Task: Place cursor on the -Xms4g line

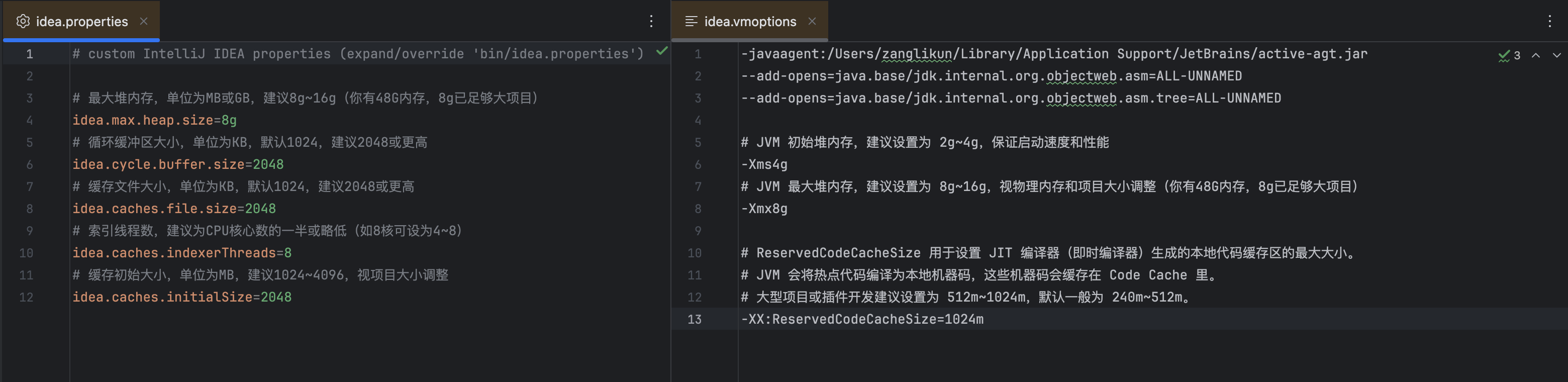Action: pos(764,164)
